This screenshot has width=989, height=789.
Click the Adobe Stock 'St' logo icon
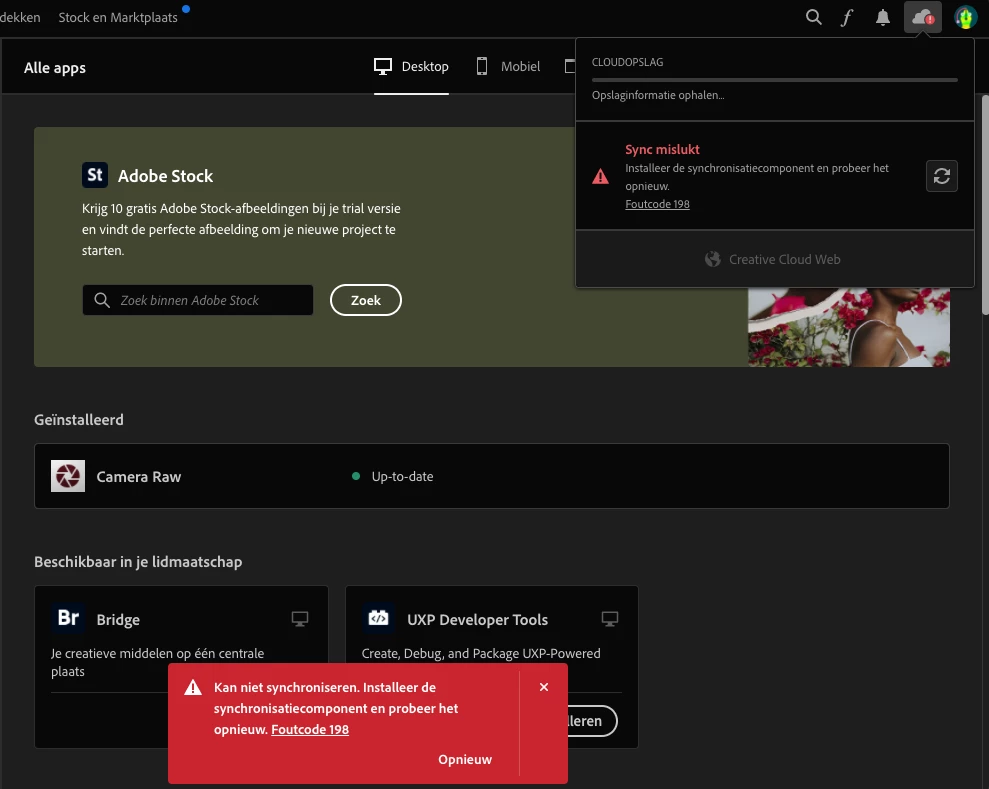point(95,175)
